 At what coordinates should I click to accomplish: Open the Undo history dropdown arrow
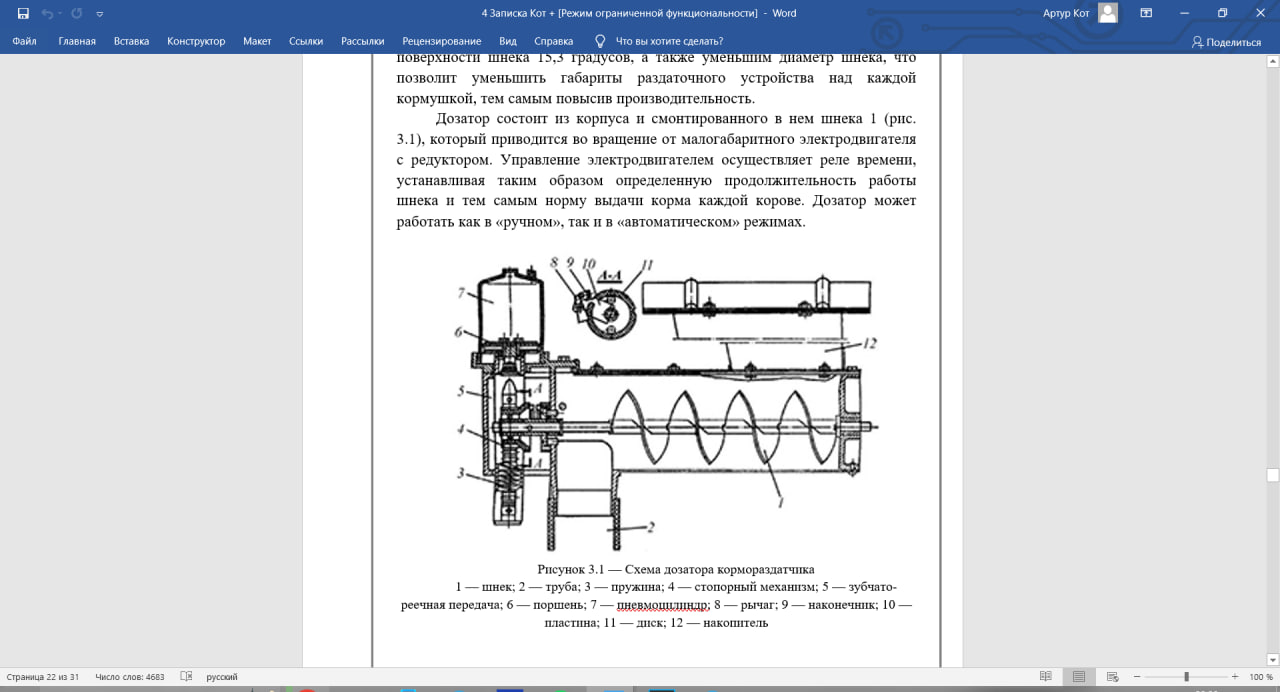60,14
